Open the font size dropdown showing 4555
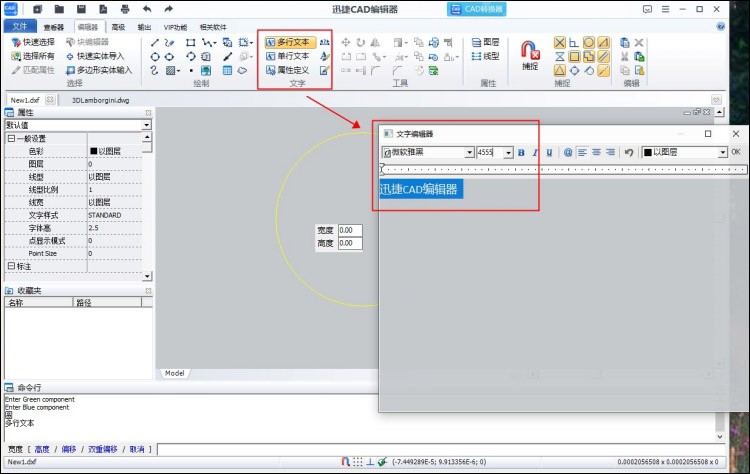Image resolution: width=750 pixels, height=474 pixels. (508, 152)
